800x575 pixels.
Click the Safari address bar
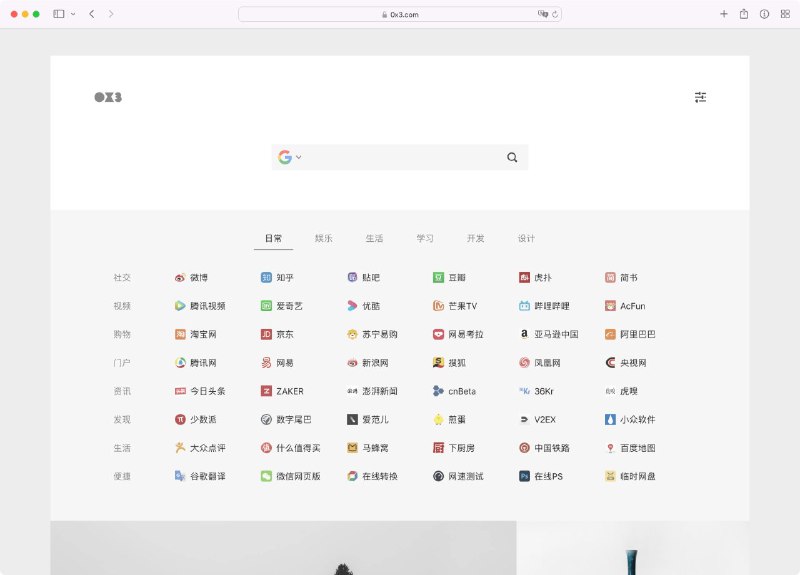point(400,14)
